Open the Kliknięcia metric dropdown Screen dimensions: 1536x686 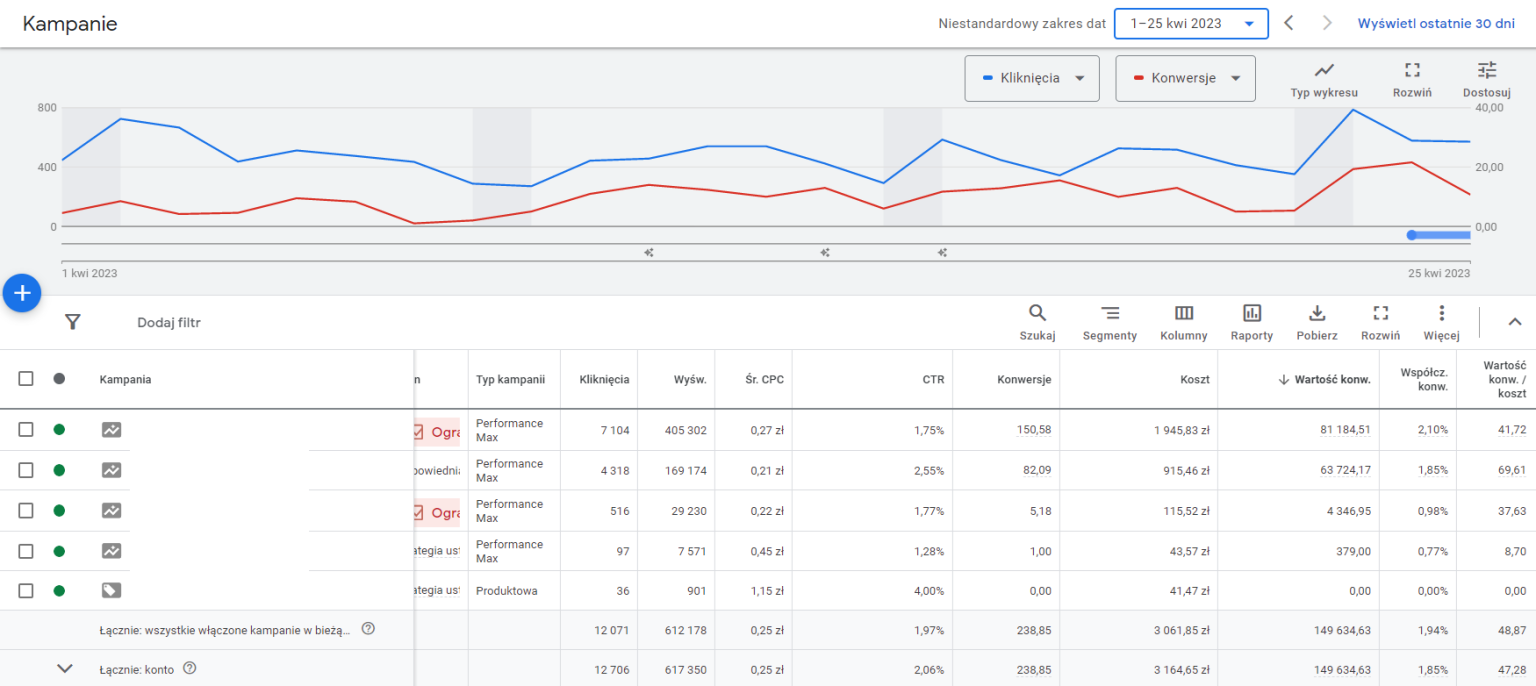tap(1031, 78)
